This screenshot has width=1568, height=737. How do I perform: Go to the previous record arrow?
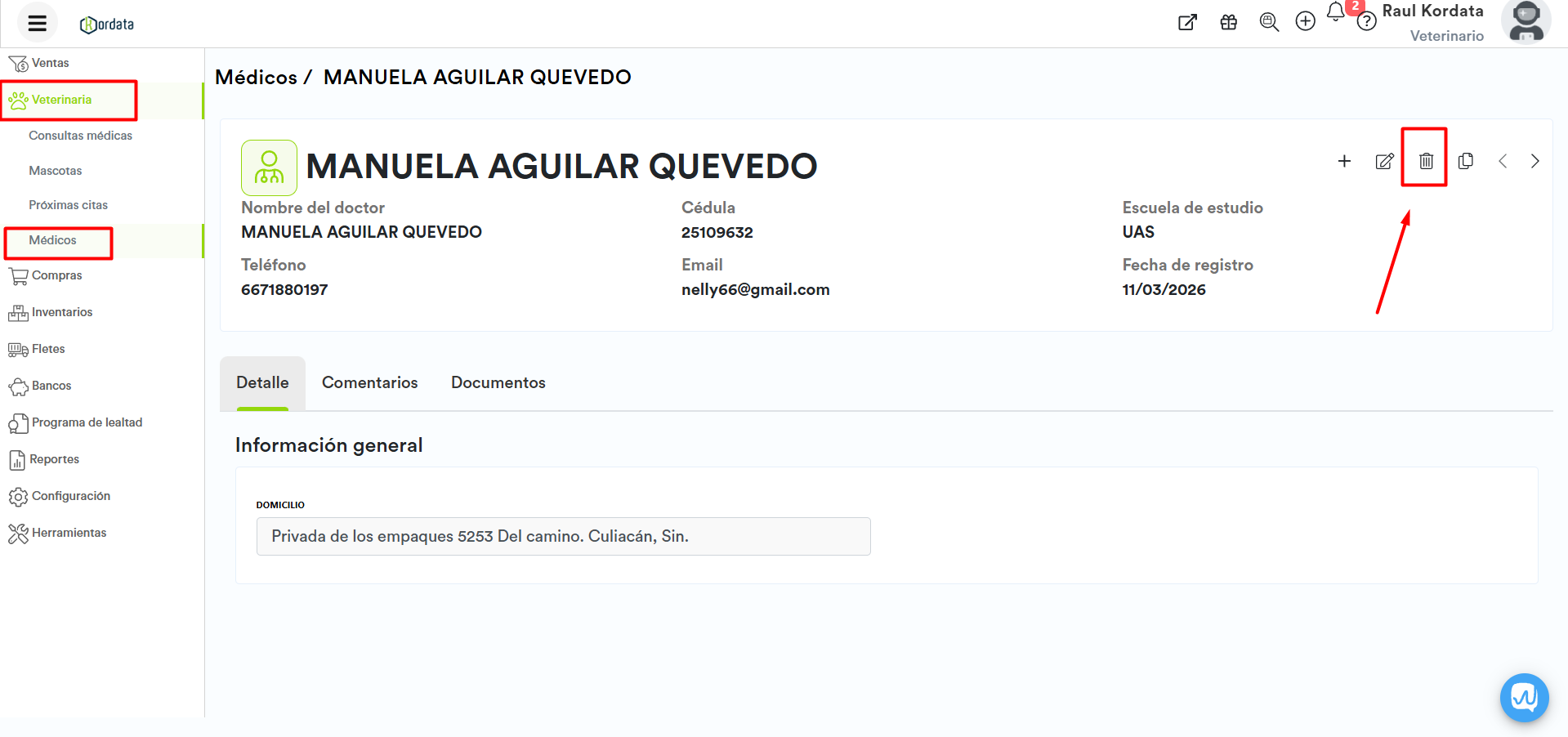click(x=1503, y=161)
